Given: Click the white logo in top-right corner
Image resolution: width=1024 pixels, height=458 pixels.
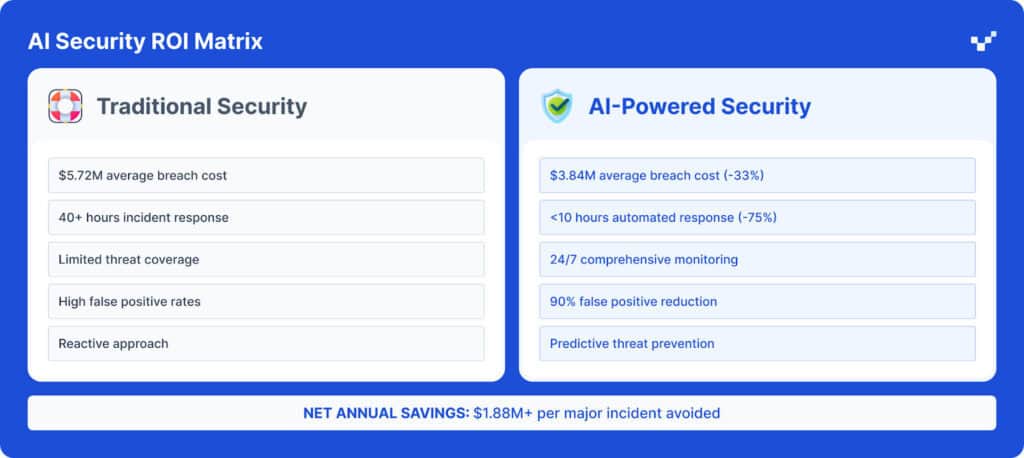Looking at the screenshot, I should (x=983, y=41).
